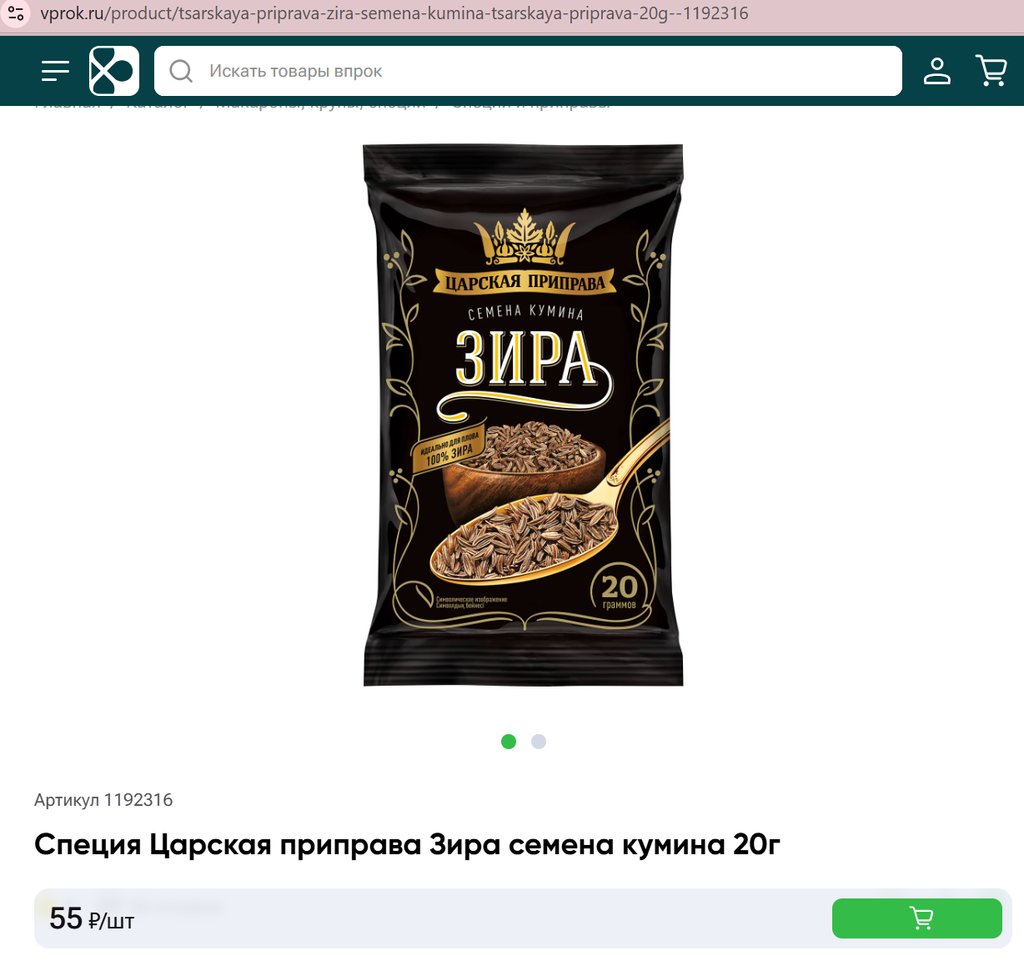Switch to the second gray carousel dot
The image size is (1024, 961).
(x=538, y=741)
